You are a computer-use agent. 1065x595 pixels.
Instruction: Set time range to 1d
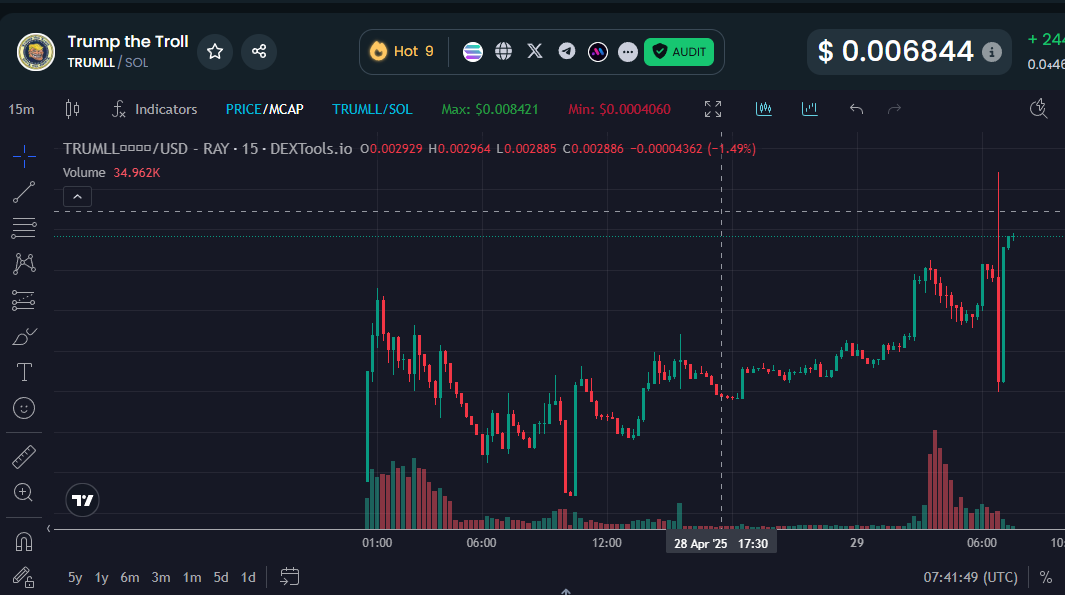click(249, 577)
